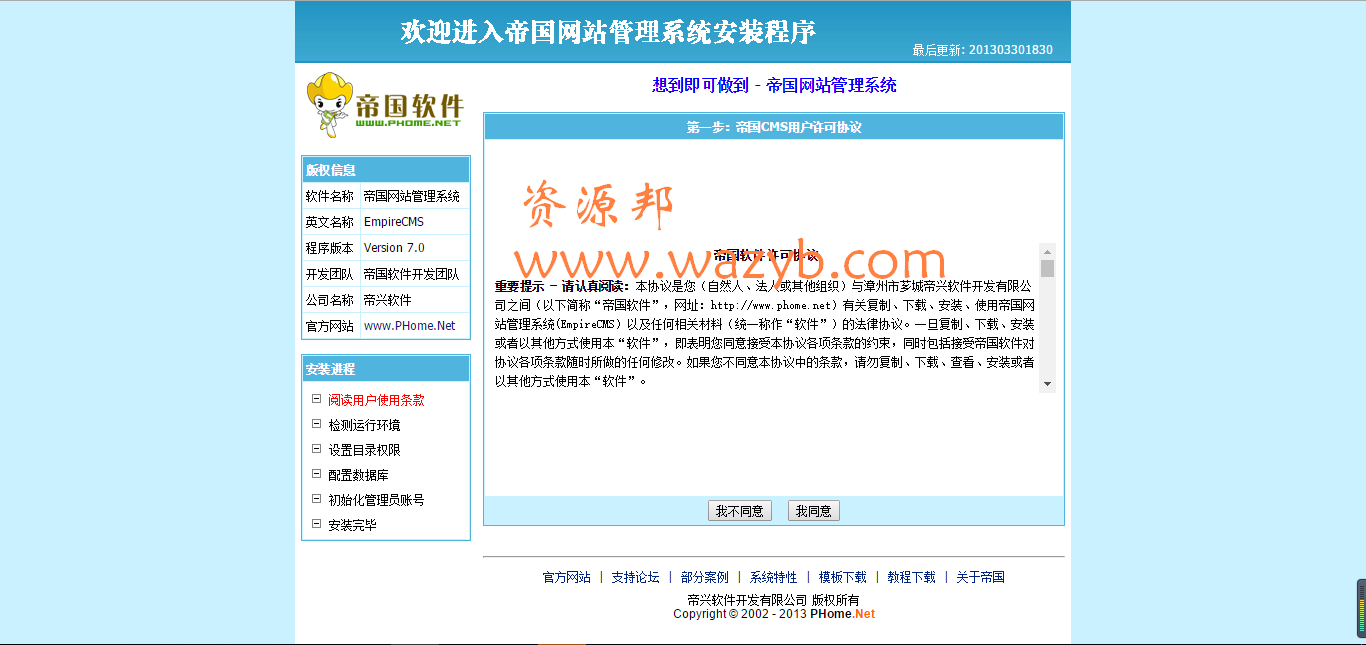This screenshot has width=1366, height=645.
Task: Click the 我不同意 disagree button
Action: click(740, 511)
